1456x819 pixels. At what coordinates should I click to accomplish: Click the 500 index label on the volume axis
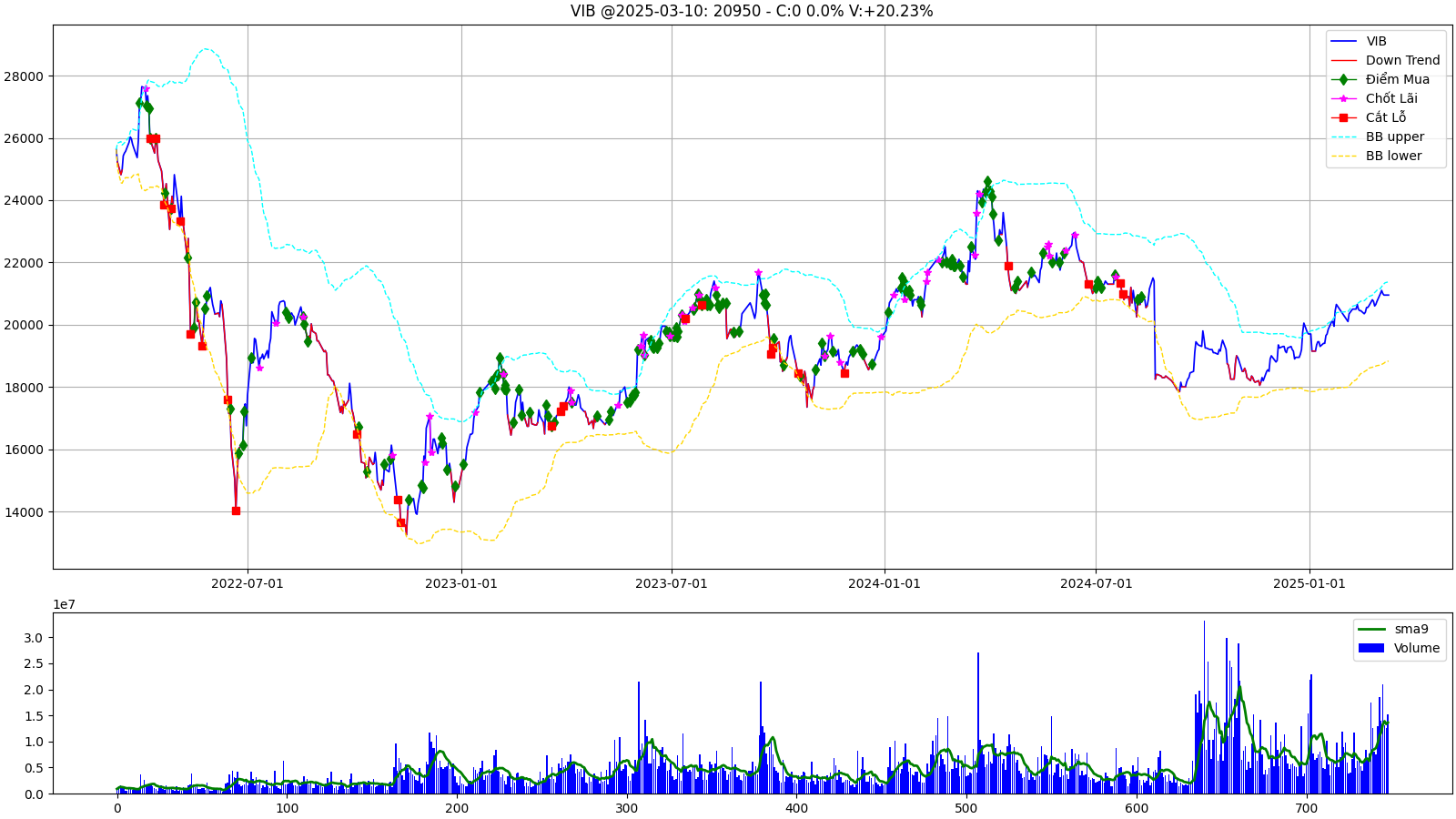click(966, 808)
